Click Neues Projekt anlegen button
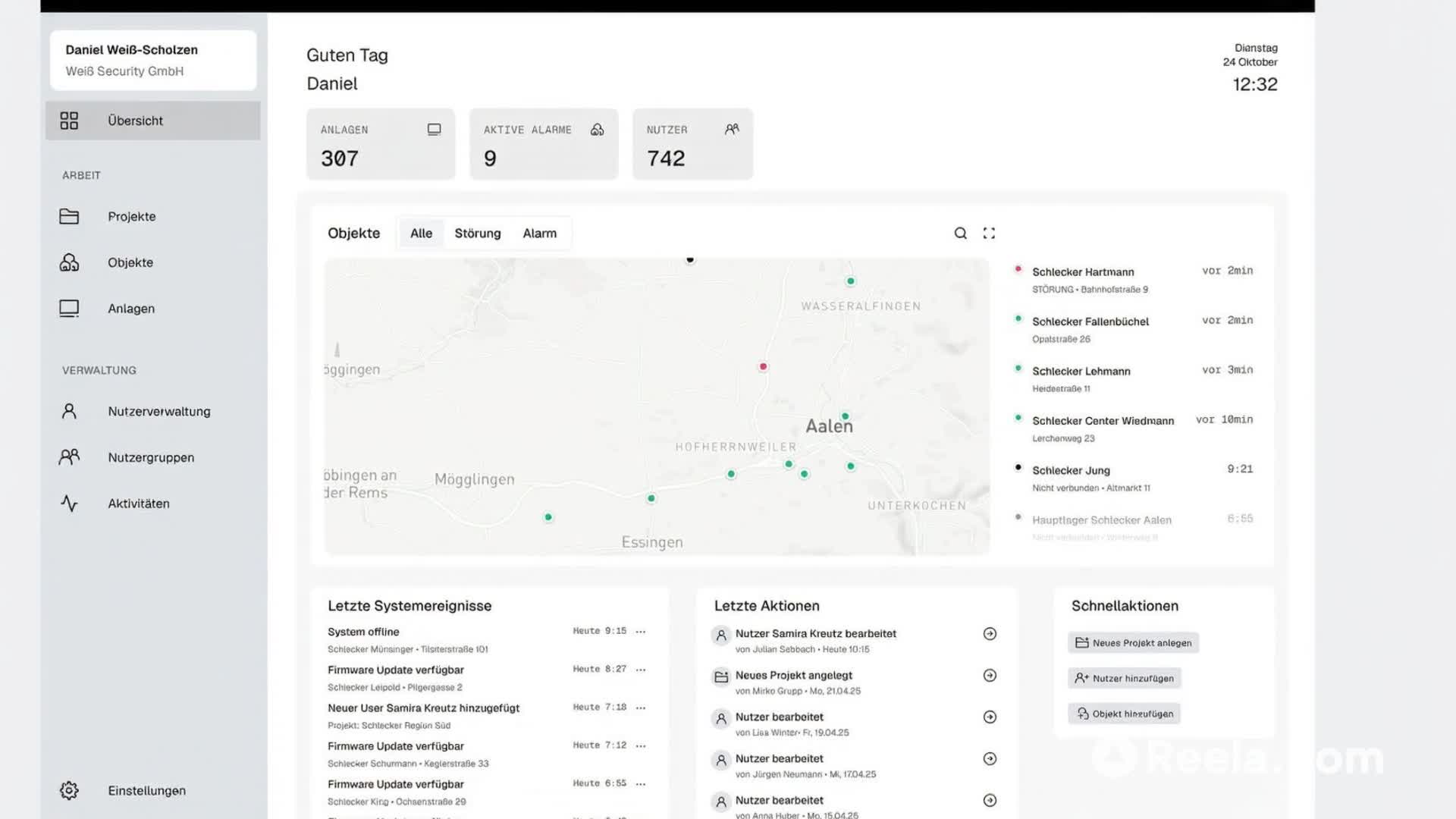This screenshot has width=1456, height=819. click(1133, 643)
